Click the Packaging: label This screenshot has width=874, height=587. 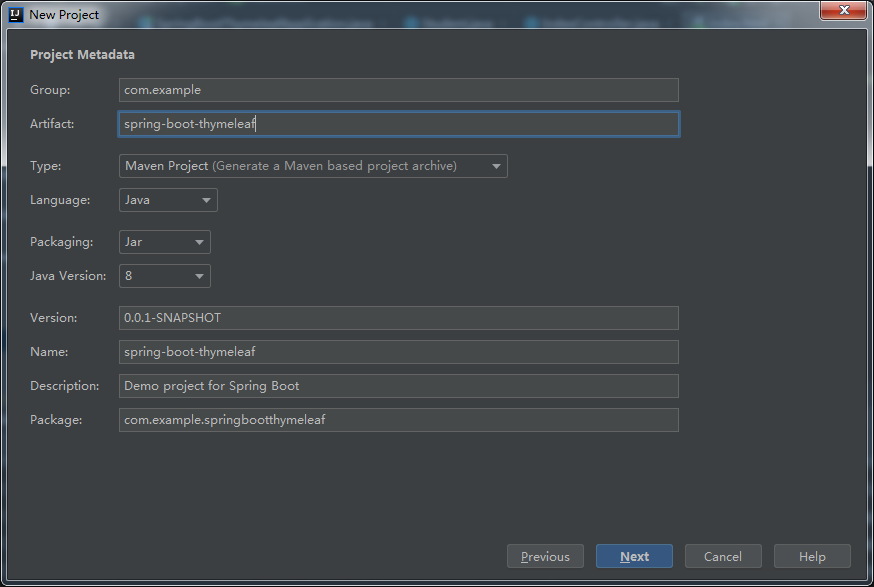point(62,242)
